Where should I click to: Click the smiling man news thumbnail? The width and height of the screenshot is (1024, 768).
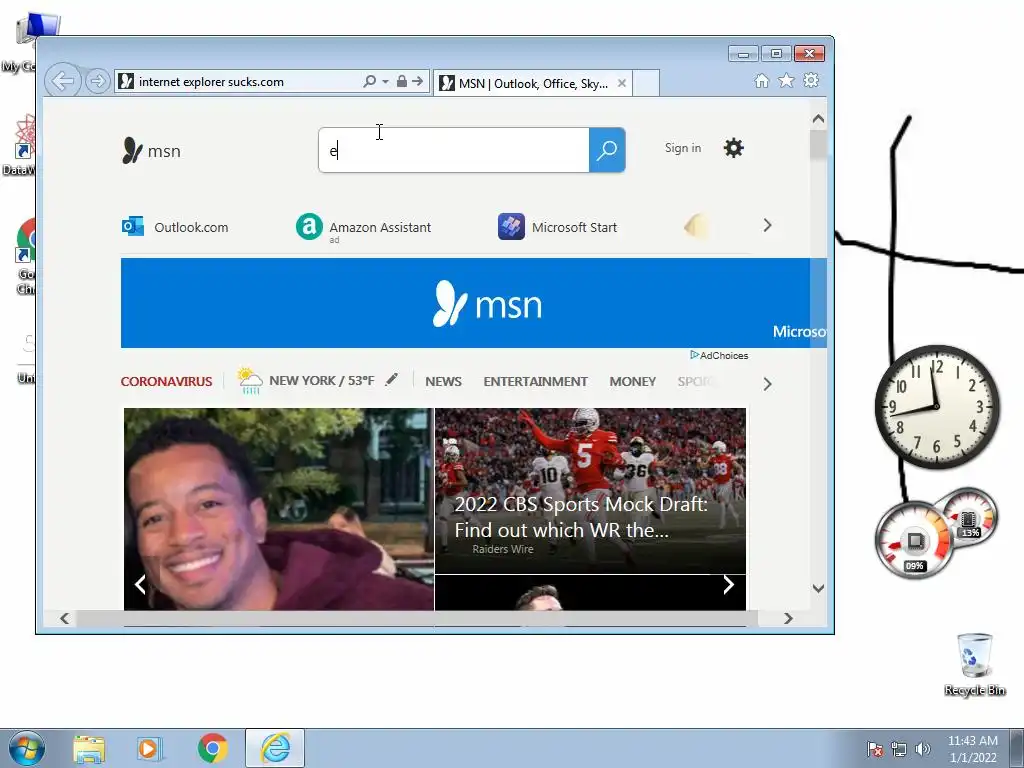(279, 509)
